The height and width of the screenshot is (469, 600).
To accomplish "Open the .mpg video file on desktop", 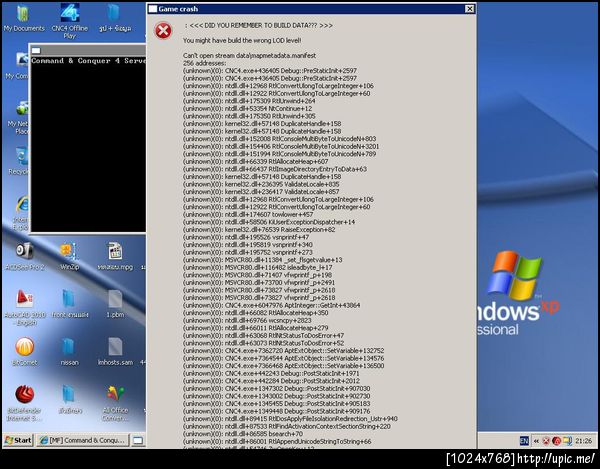I will 115,257.
